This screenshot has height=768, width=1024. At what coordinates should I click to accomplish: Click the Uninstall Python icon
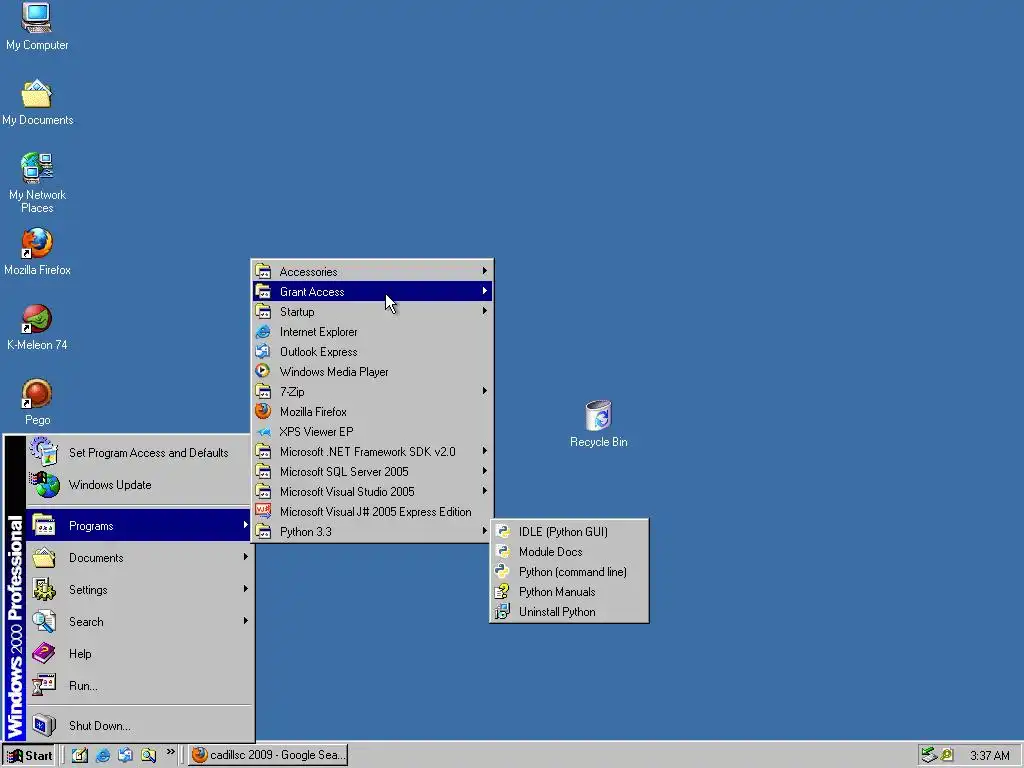click(502, 612)
